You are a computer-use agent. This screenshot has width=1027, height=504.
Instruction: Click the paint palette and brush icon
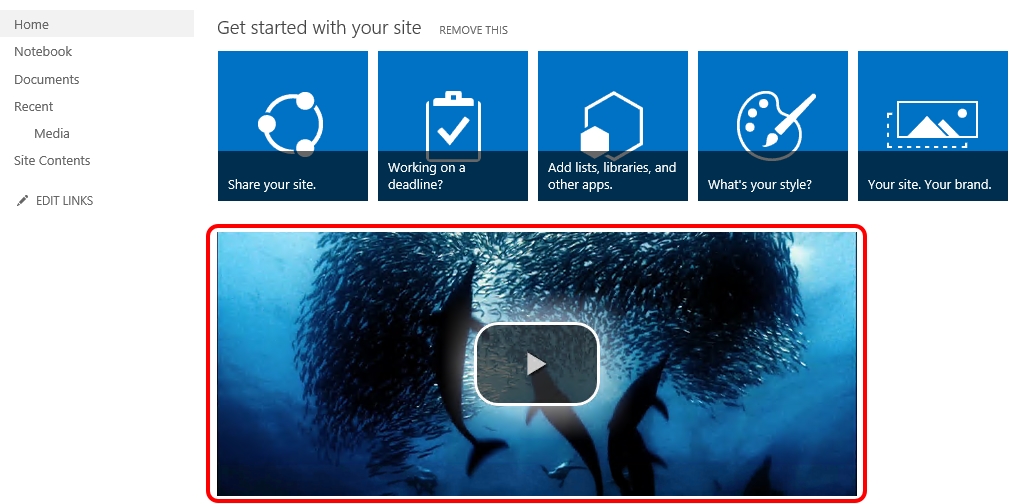770,124
